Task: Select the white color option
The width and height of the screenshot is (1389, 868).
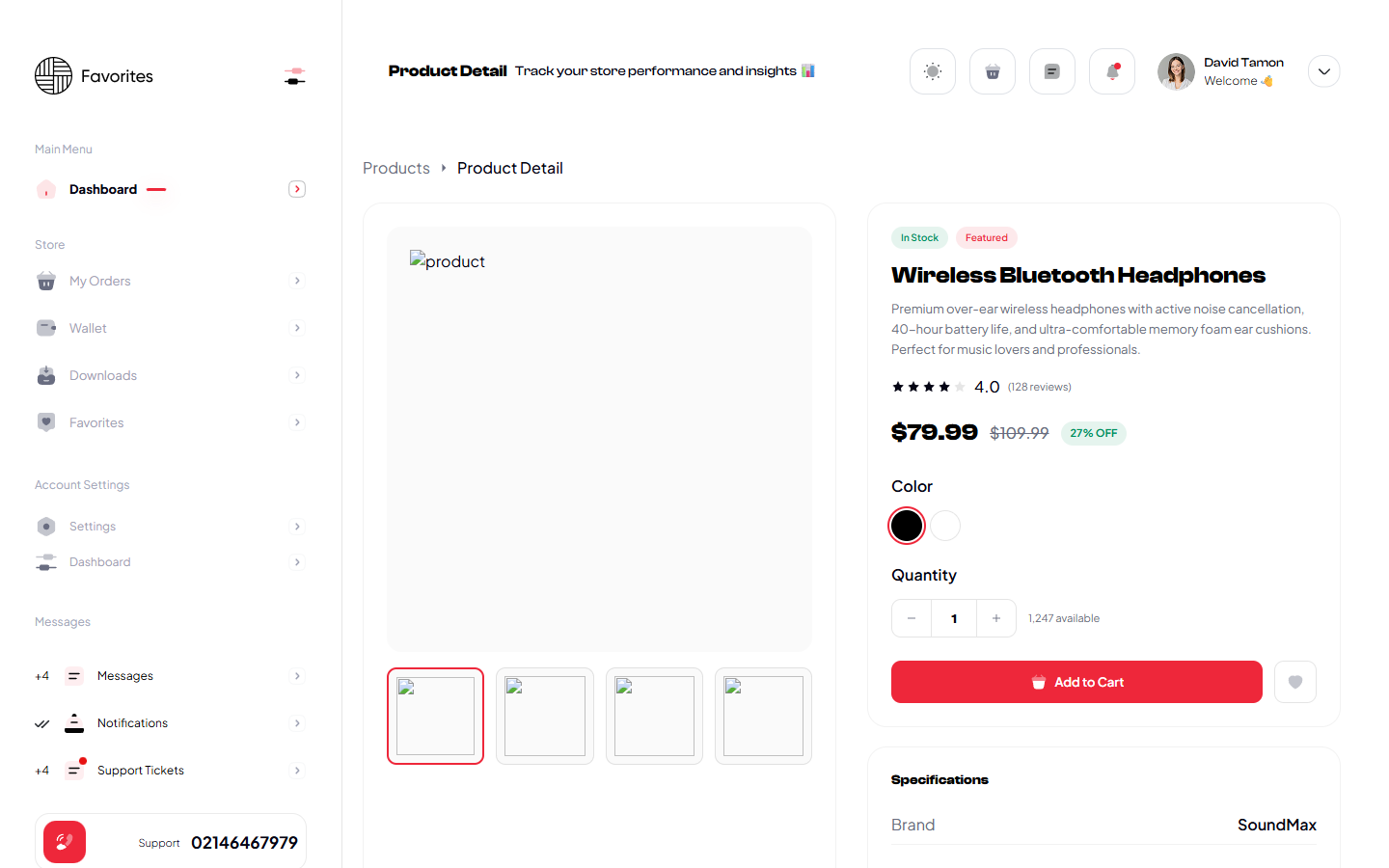Action: coord(945,525)
